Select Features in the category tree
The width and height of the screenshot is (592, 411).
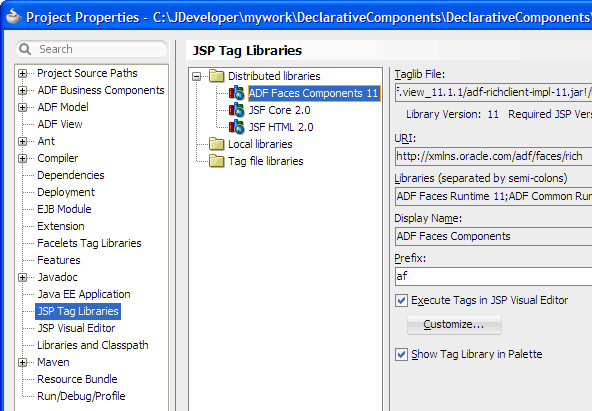59,260
